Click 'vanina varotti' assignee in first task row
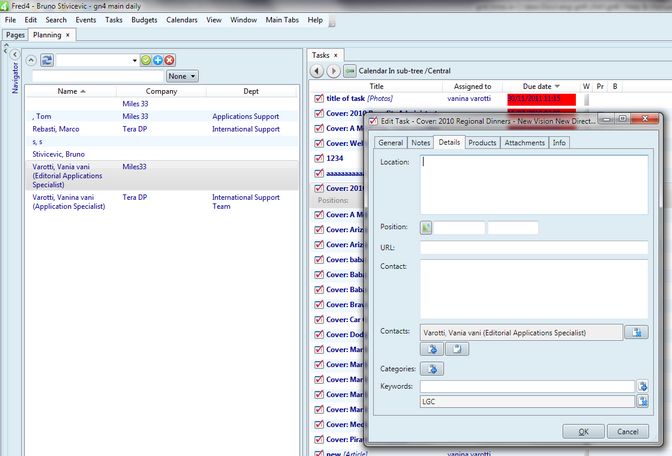 tap(469, 99)
